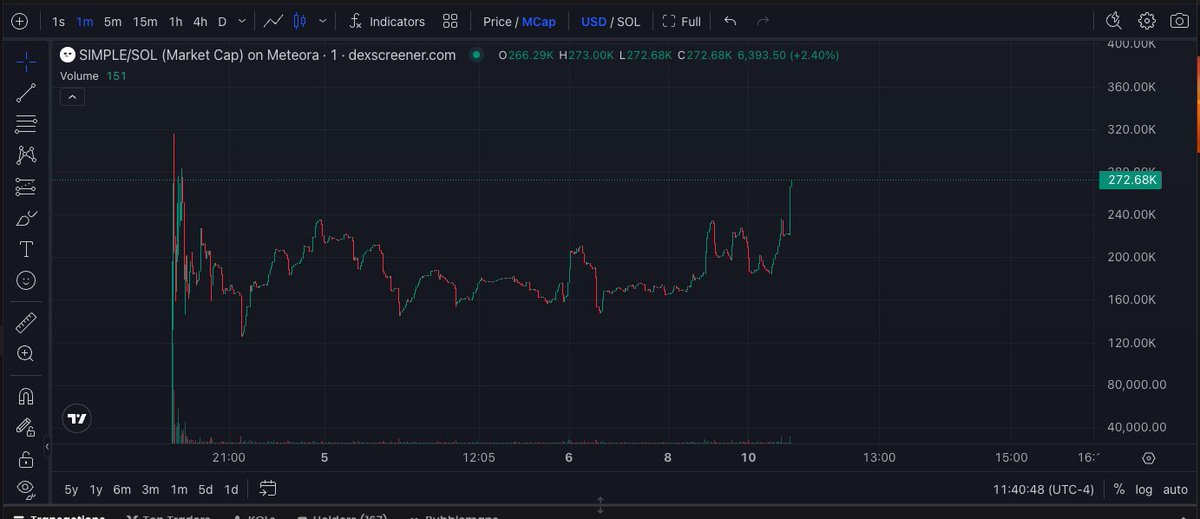
Task: Open chart settings gear
Action: tap(1147, 21)
